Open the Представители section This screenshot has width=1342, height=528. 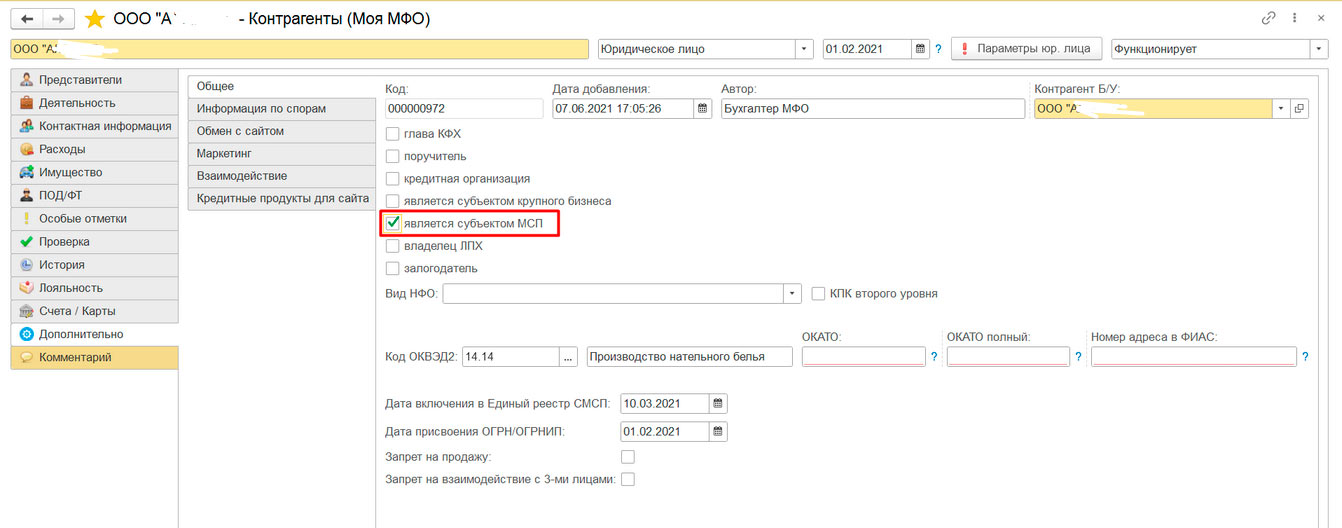point(94,80)
